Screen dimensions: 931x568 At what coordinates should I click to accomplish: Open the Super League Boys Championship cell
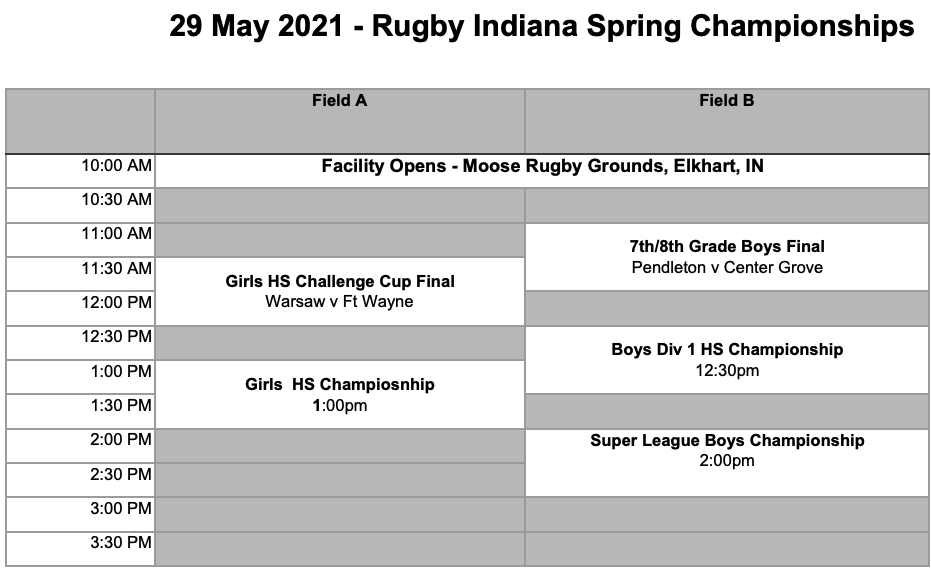tap(727, 463)
